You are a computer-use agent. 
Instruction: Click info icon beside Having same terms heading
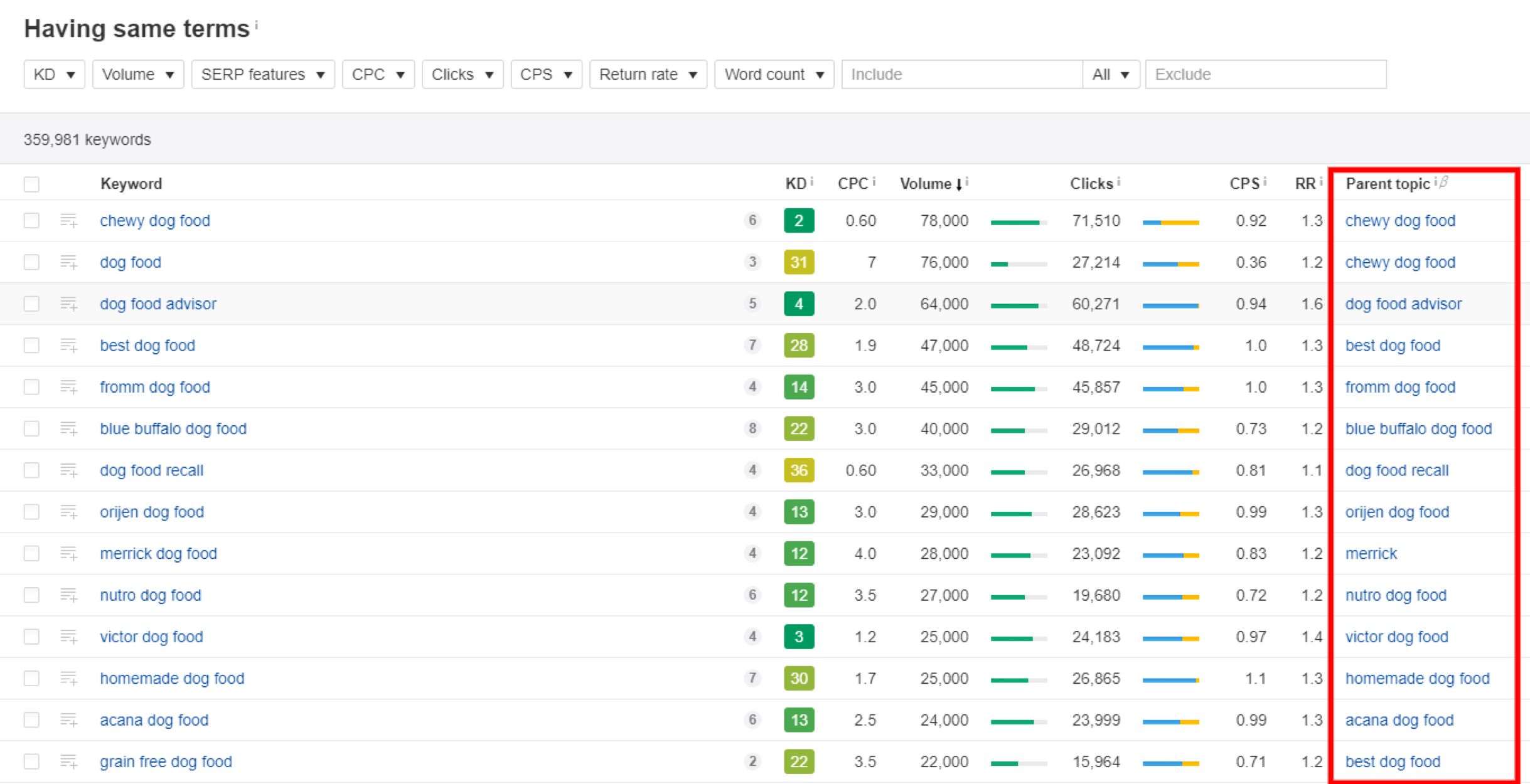coord(256,24)
